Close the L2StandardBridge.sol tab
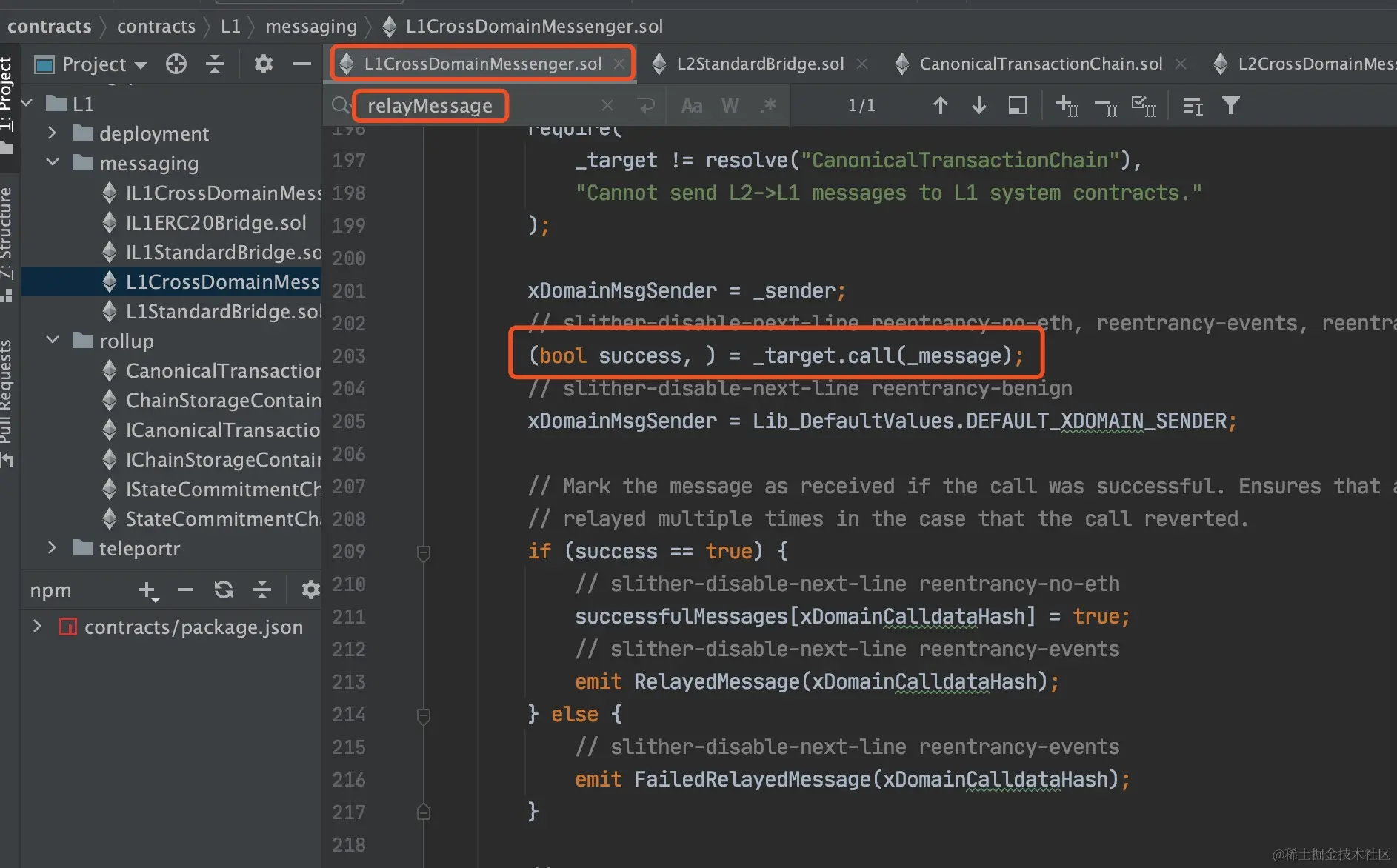Viewport: 1397px width, 868px height. tap(862, 64)
